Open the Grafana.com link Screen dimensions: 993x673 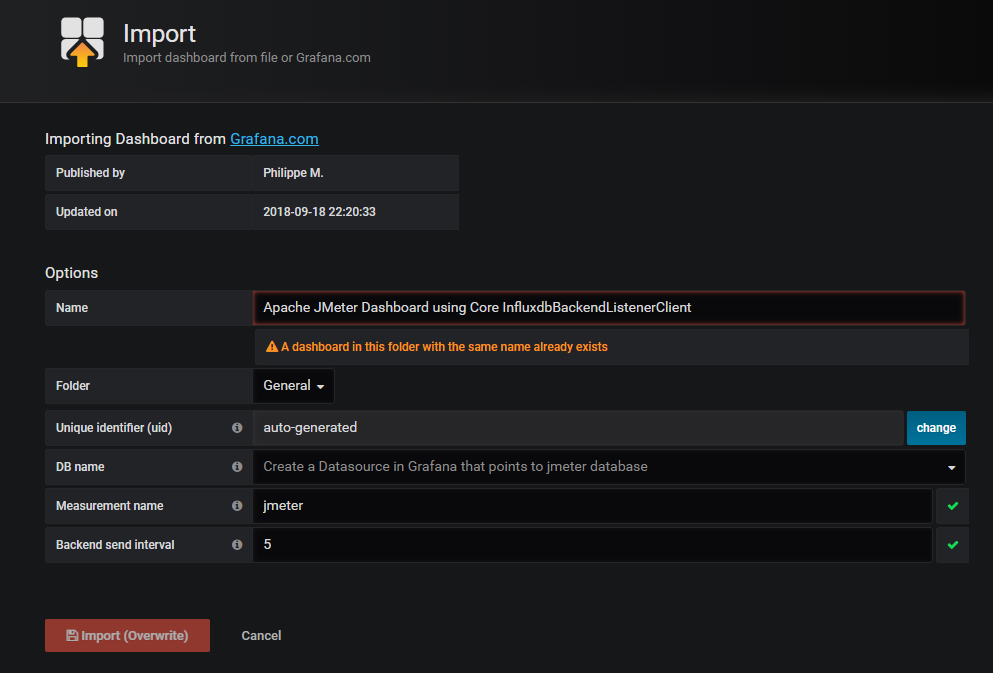coord(274,139)
